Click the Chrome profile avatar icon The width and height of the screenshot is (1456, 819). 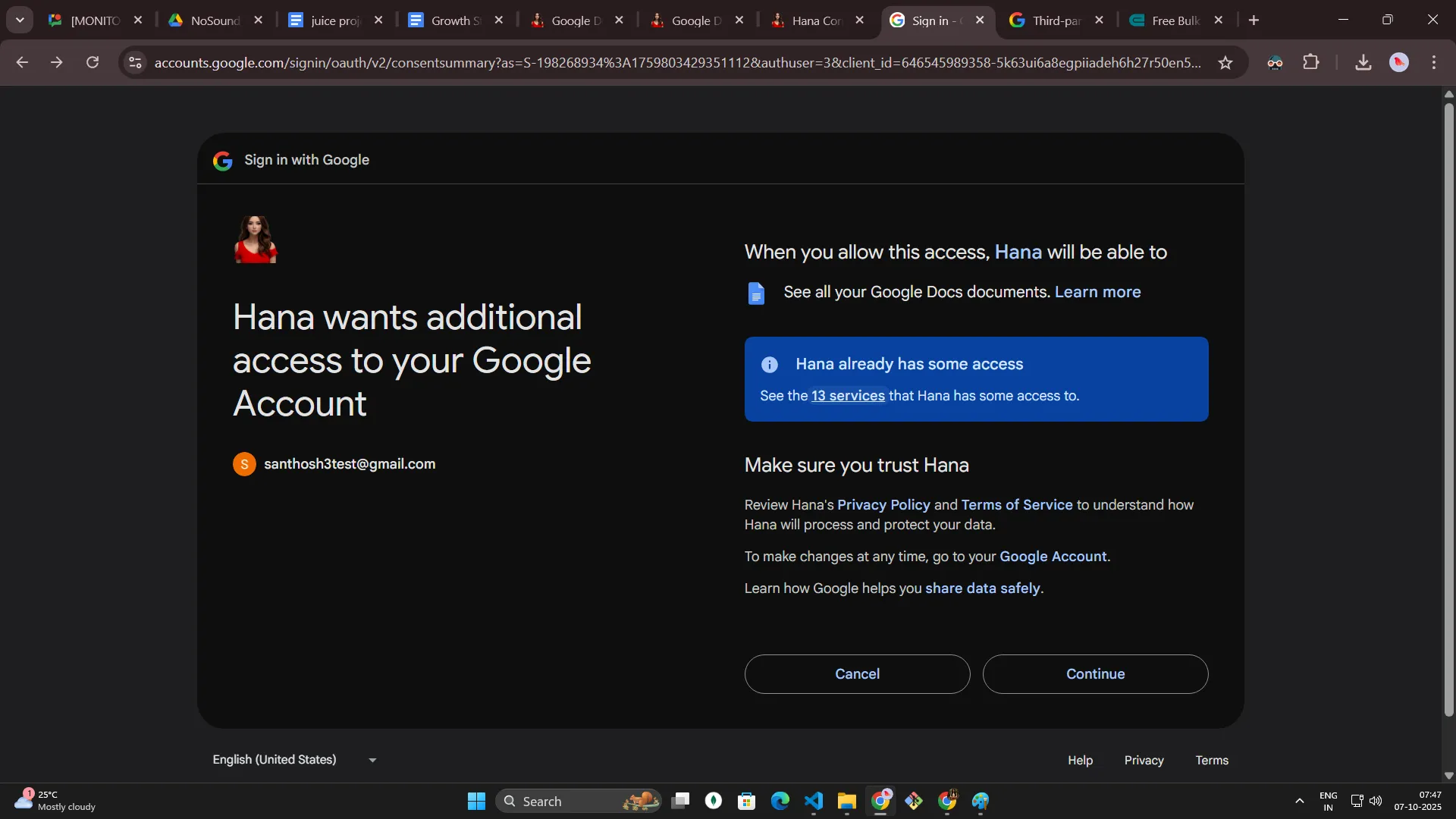pos(1399,62)
